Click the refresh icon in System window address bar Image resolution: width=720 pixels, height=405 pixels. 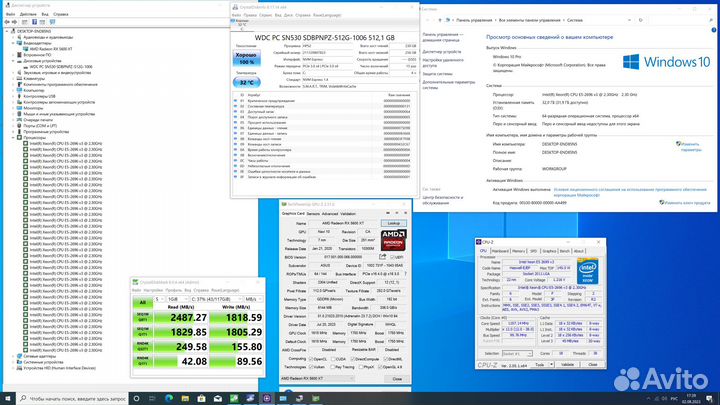click(x=641, y=20)
